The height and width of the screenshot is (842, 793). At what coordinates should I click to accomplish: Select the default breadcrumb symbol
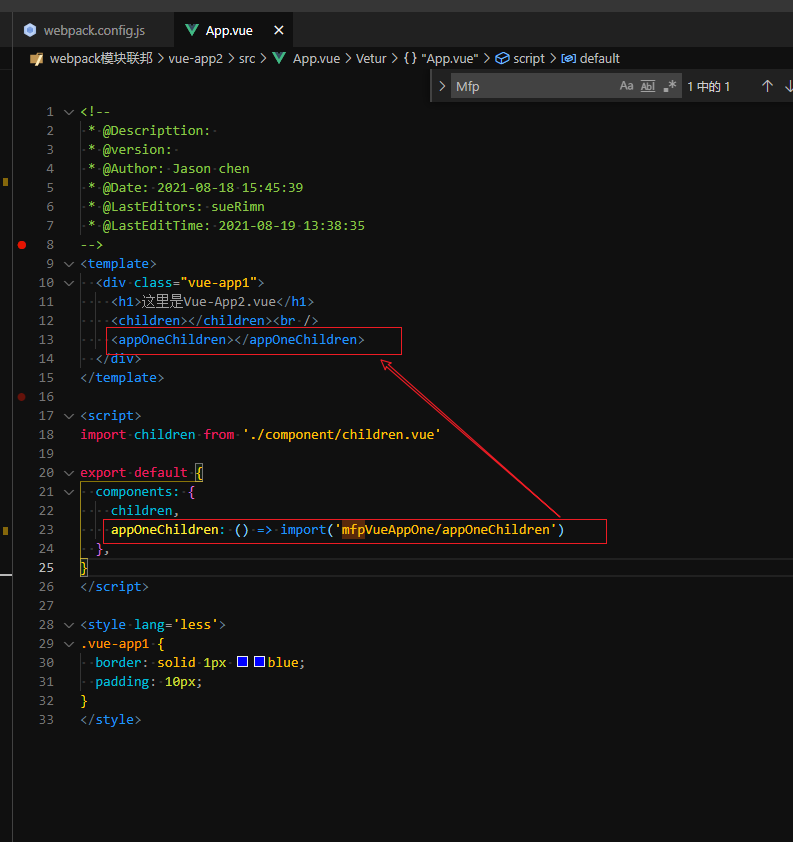[x=600, y=59]
